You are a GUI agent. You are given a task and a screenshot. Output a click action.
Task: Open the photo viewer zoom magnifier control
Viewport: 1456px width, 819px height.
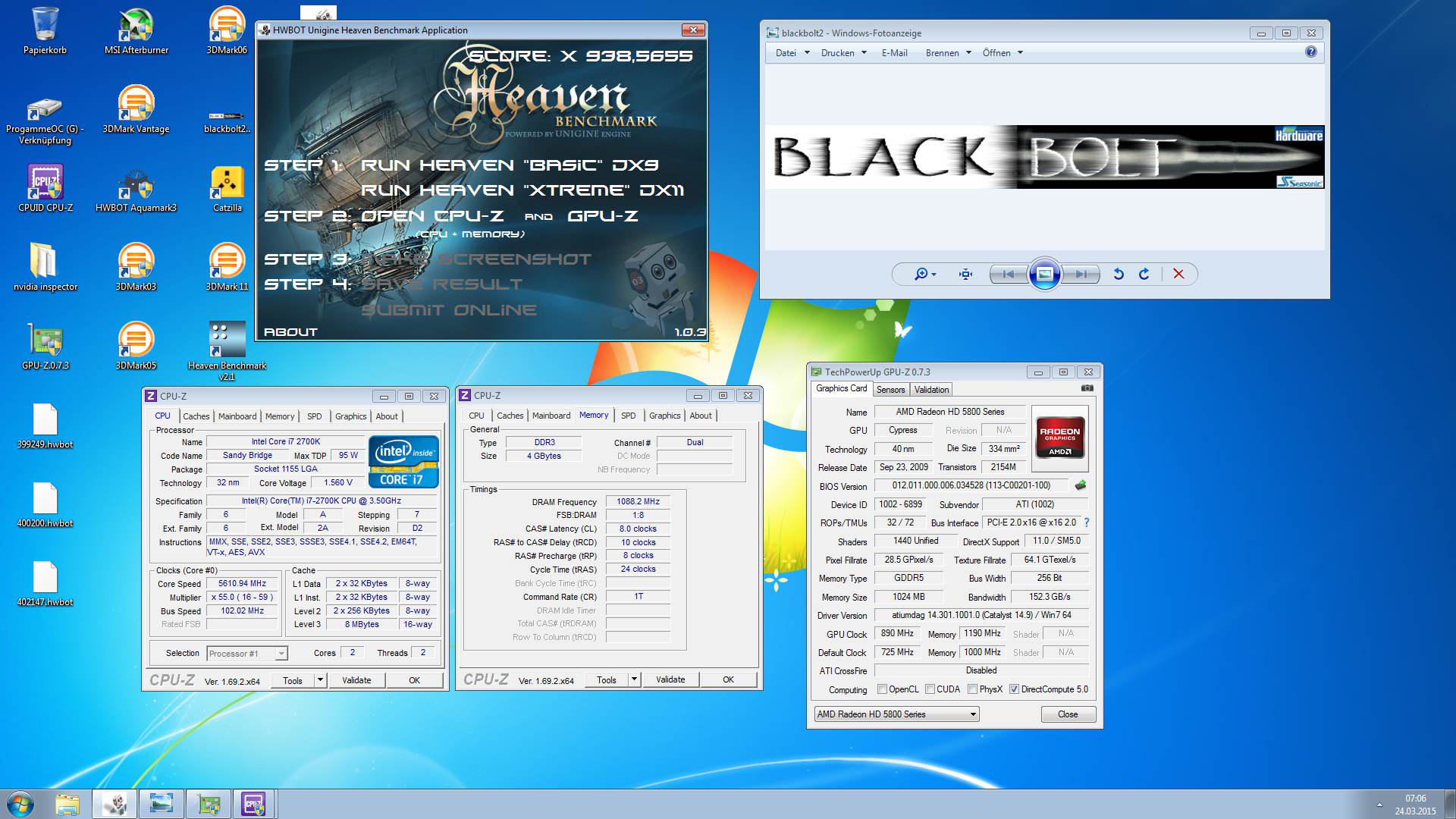[925, 274]
